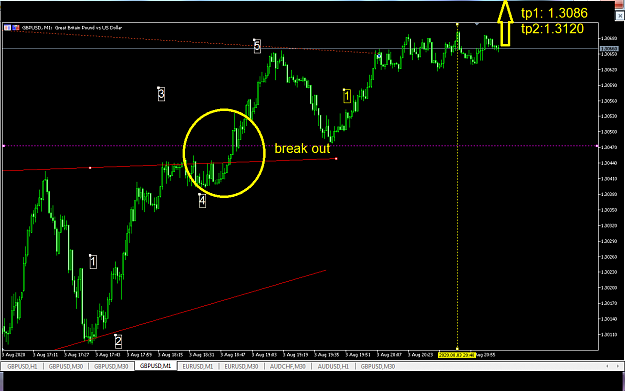This screenshot has height=391, width=625.
Task: Click chart title 'Great Britain Pound vs US Dollar'
Action: [x=88, y=28]
